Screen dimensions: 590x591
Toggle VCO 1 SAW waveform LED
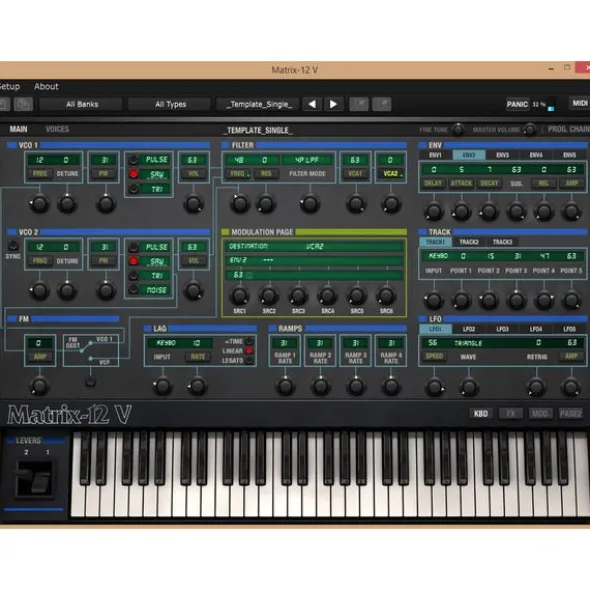(133, 174)
